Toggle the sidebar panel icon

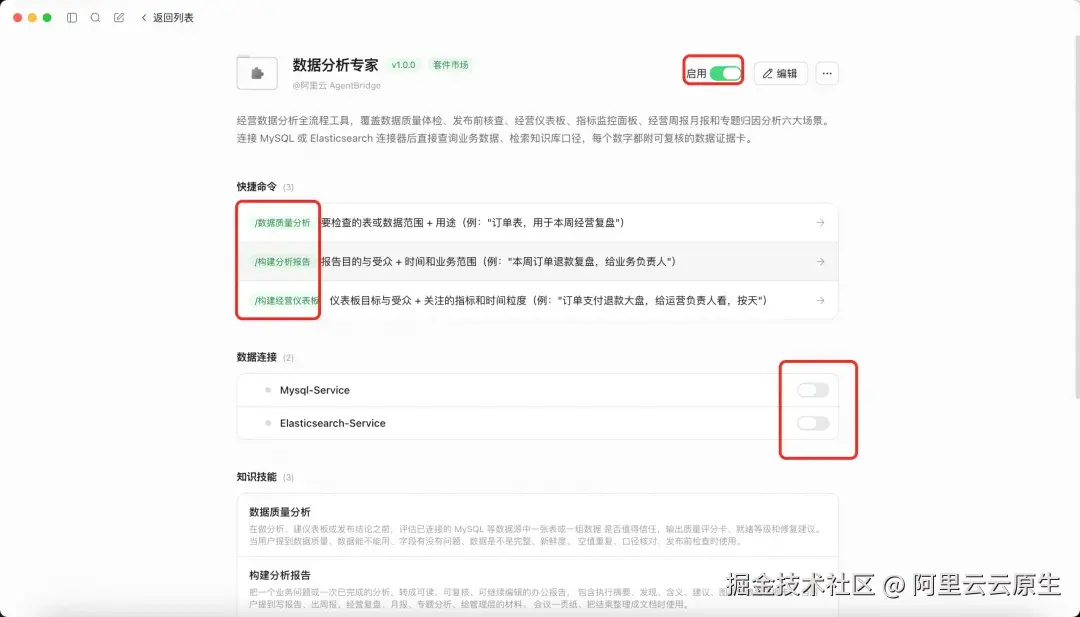click(72, 18)
